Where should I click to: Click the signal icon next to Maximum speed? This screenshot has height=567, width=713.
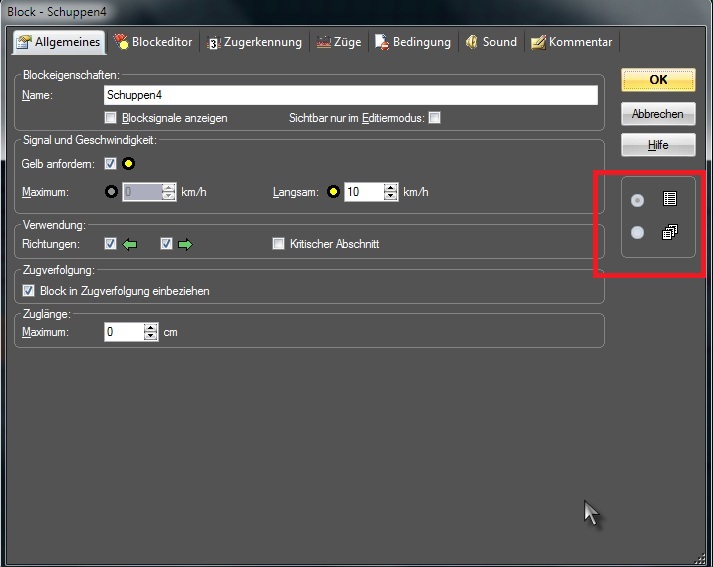point(111,191)
